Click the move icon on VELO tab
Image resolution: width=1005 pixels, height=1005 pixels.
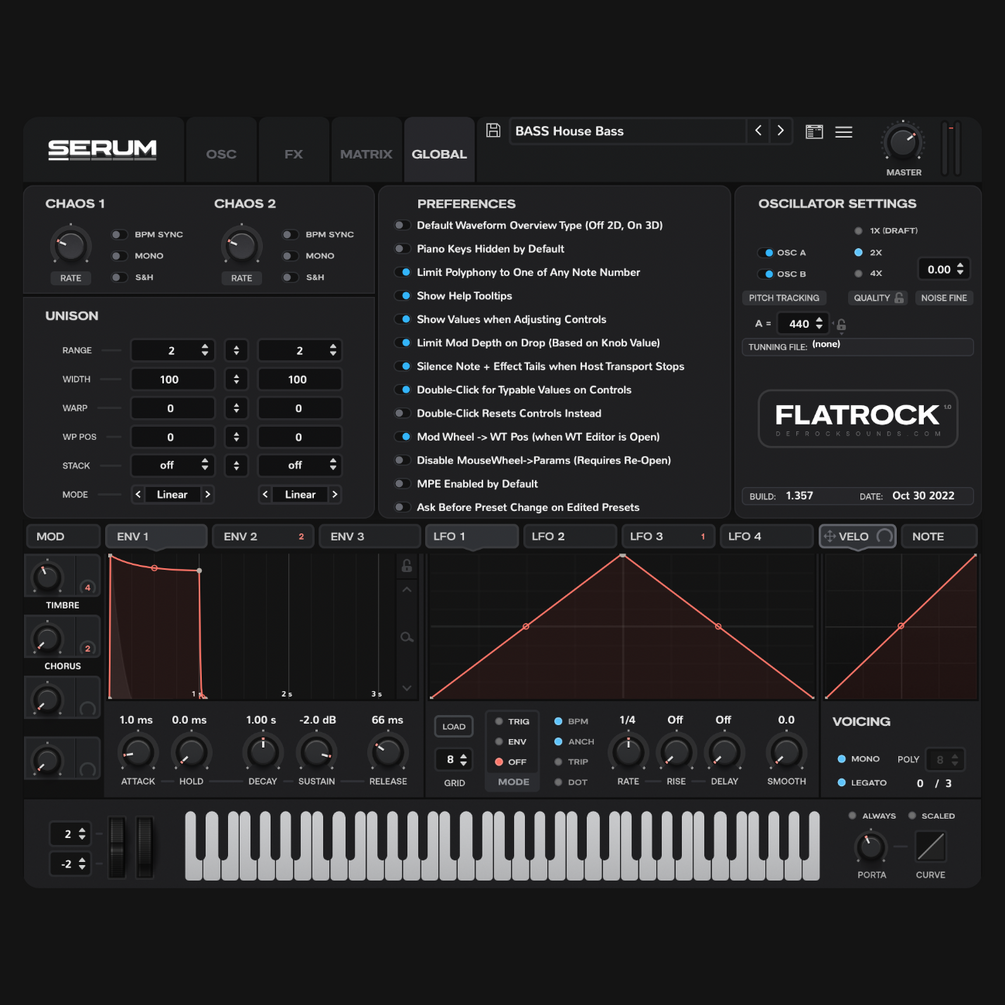pos(829,536)
